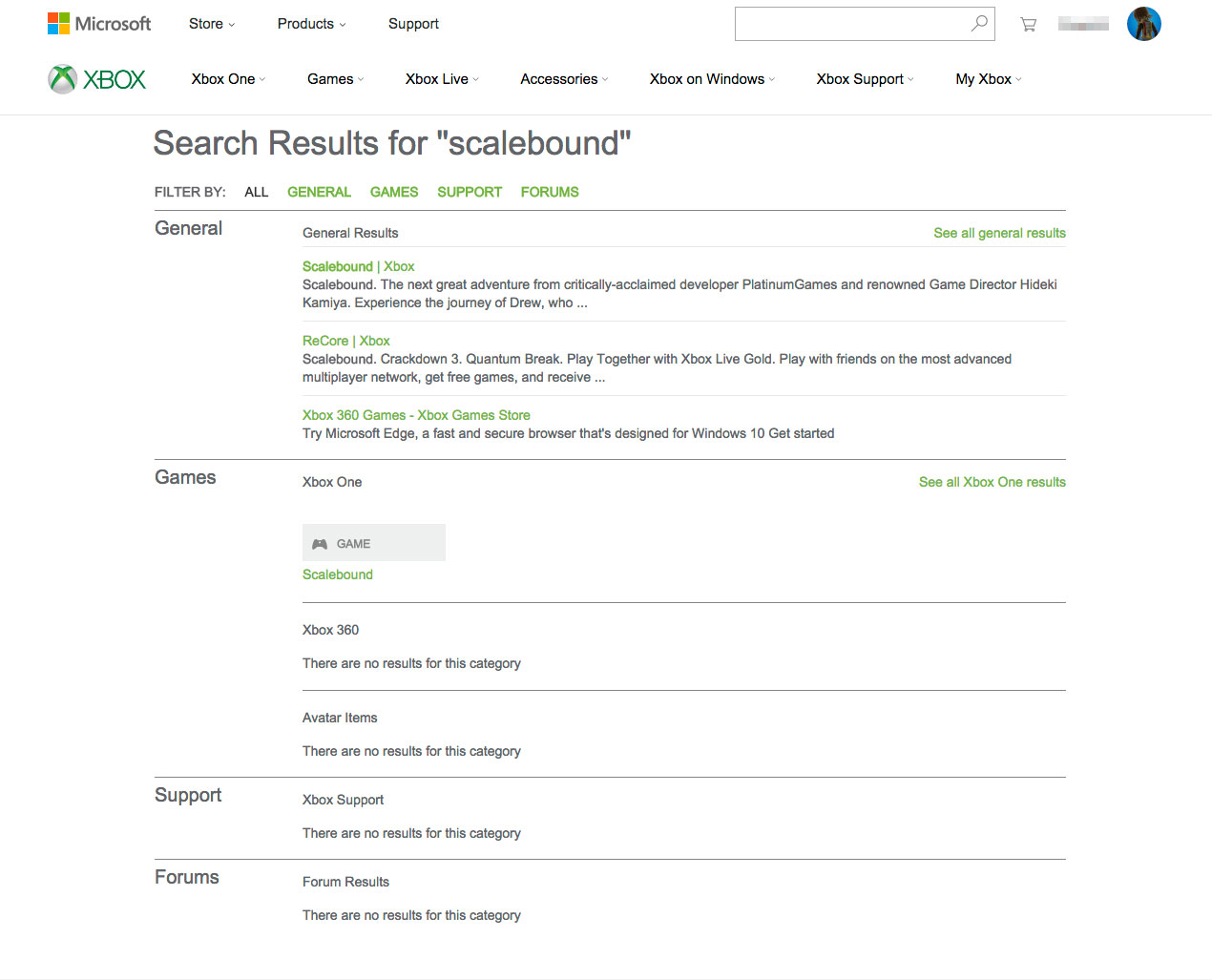Open the shopping cart
The height and width of the screenshot is (980, 1212).
pyautogui.click(x=1028, y=25)
